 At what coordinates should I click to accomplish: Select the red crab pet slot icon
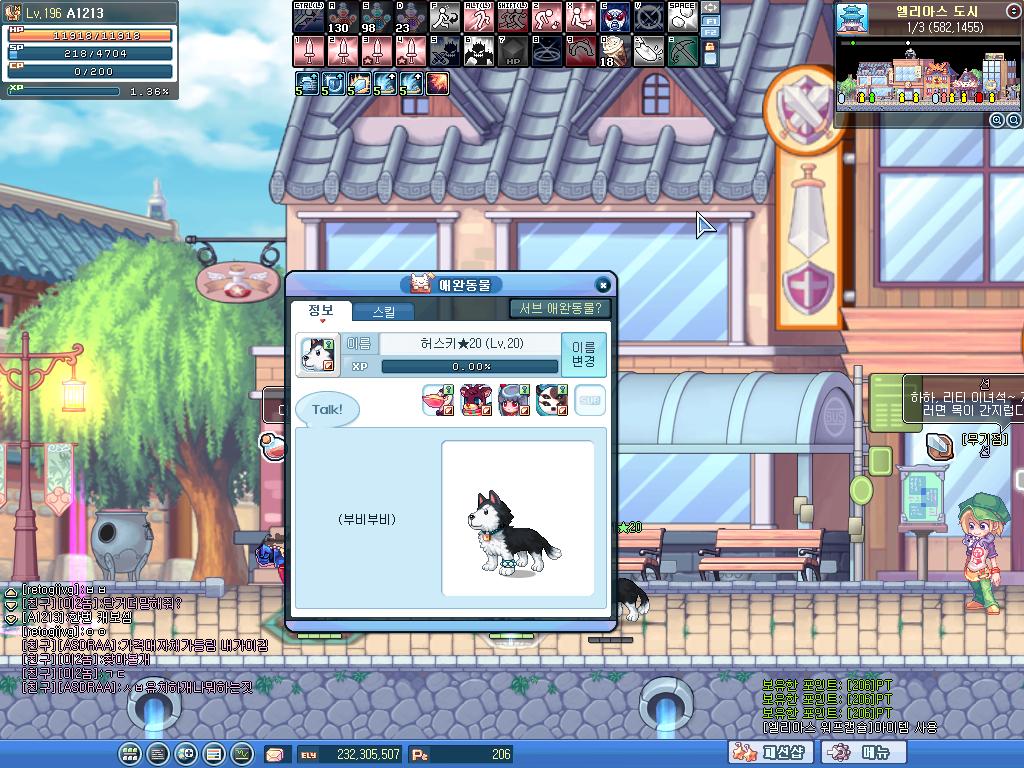point(475,400)
